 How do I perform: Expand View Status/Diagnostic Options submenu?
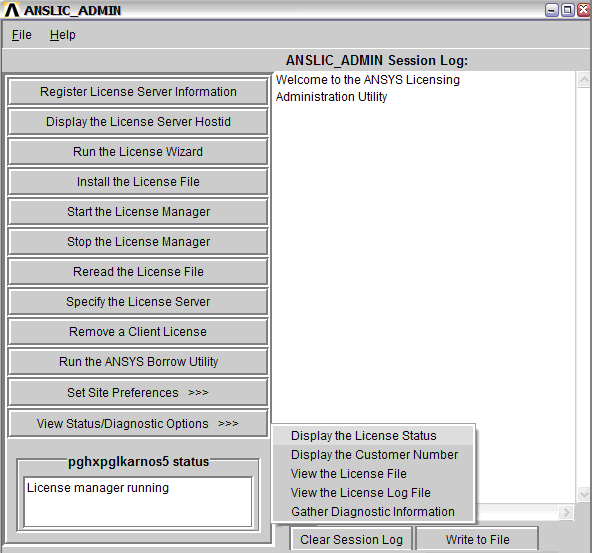(138, 424)
